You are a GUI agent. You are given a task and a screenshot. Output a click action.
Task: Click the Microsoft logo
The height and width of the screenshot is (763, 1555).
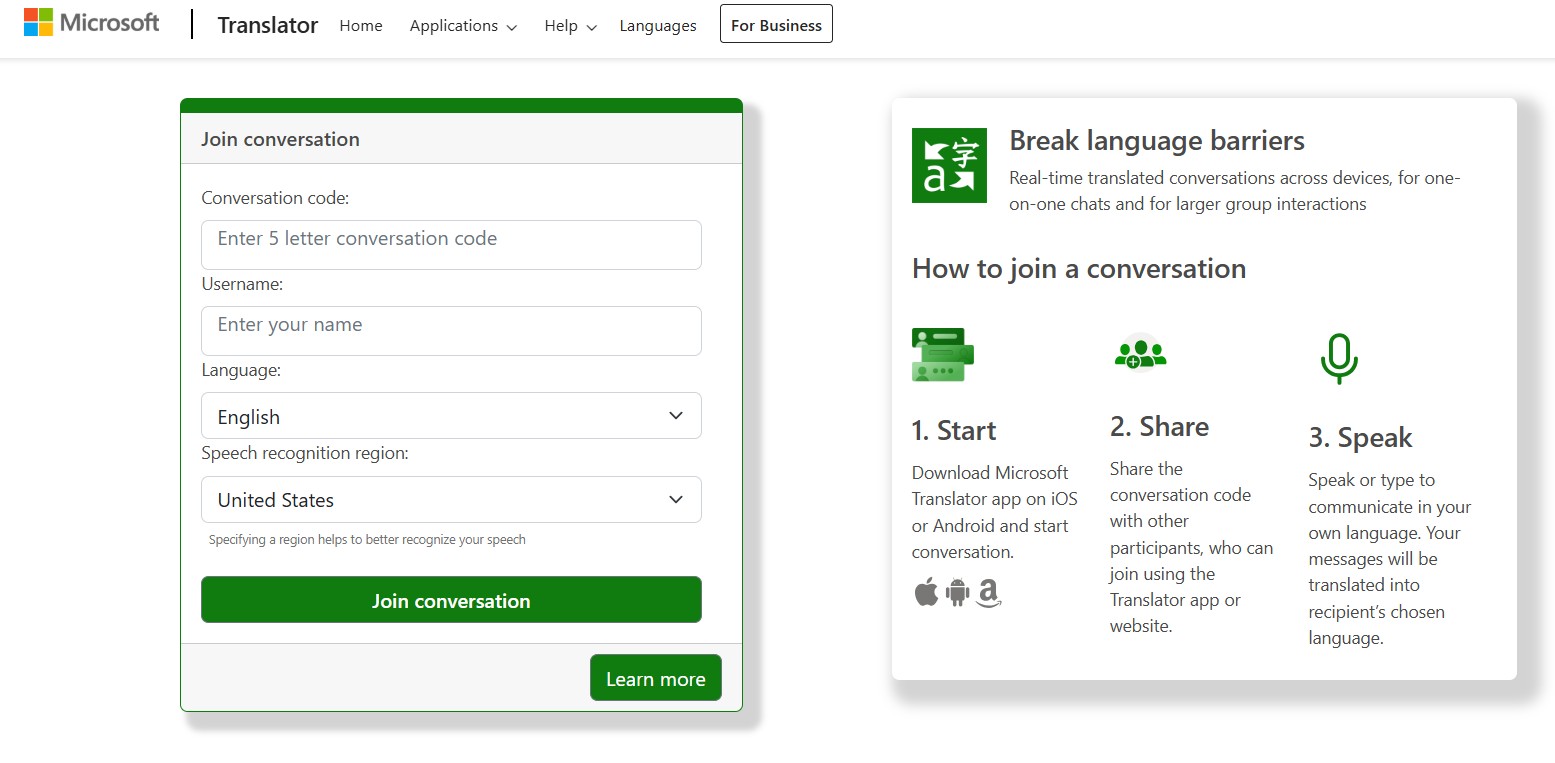91,22
